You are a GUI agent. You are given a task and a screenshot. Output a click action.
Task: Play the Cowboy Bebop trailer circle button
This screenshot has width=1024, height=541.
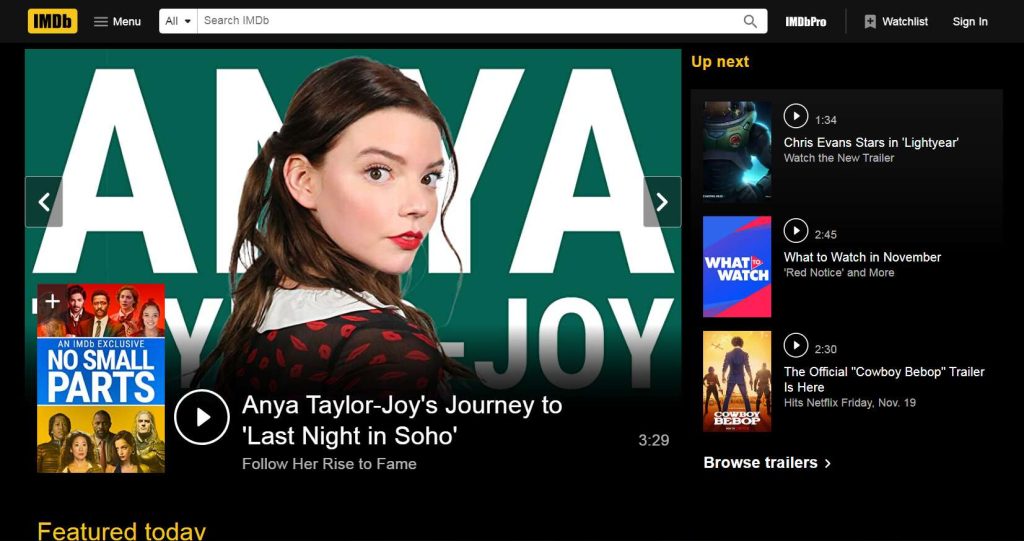[x=795, y=345]
